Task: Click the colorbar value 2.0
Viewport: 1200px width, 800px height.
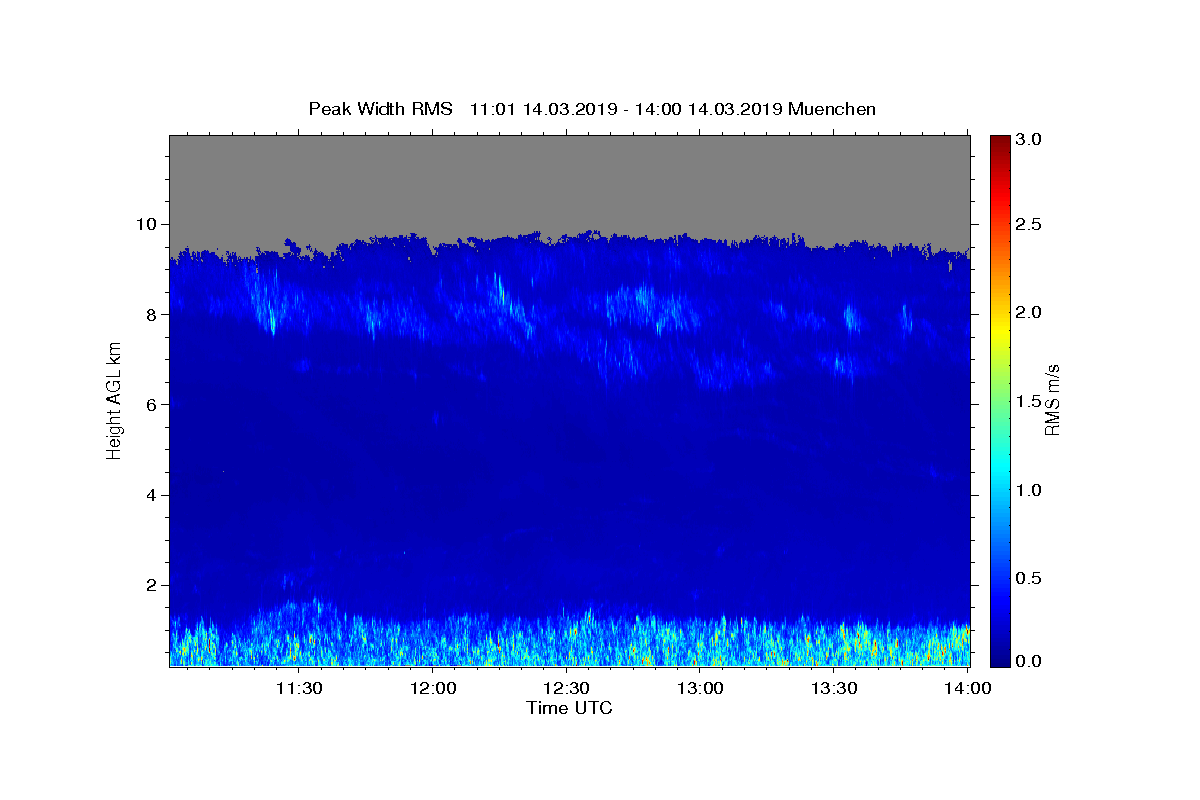Action: click(x=1030, y=312)
